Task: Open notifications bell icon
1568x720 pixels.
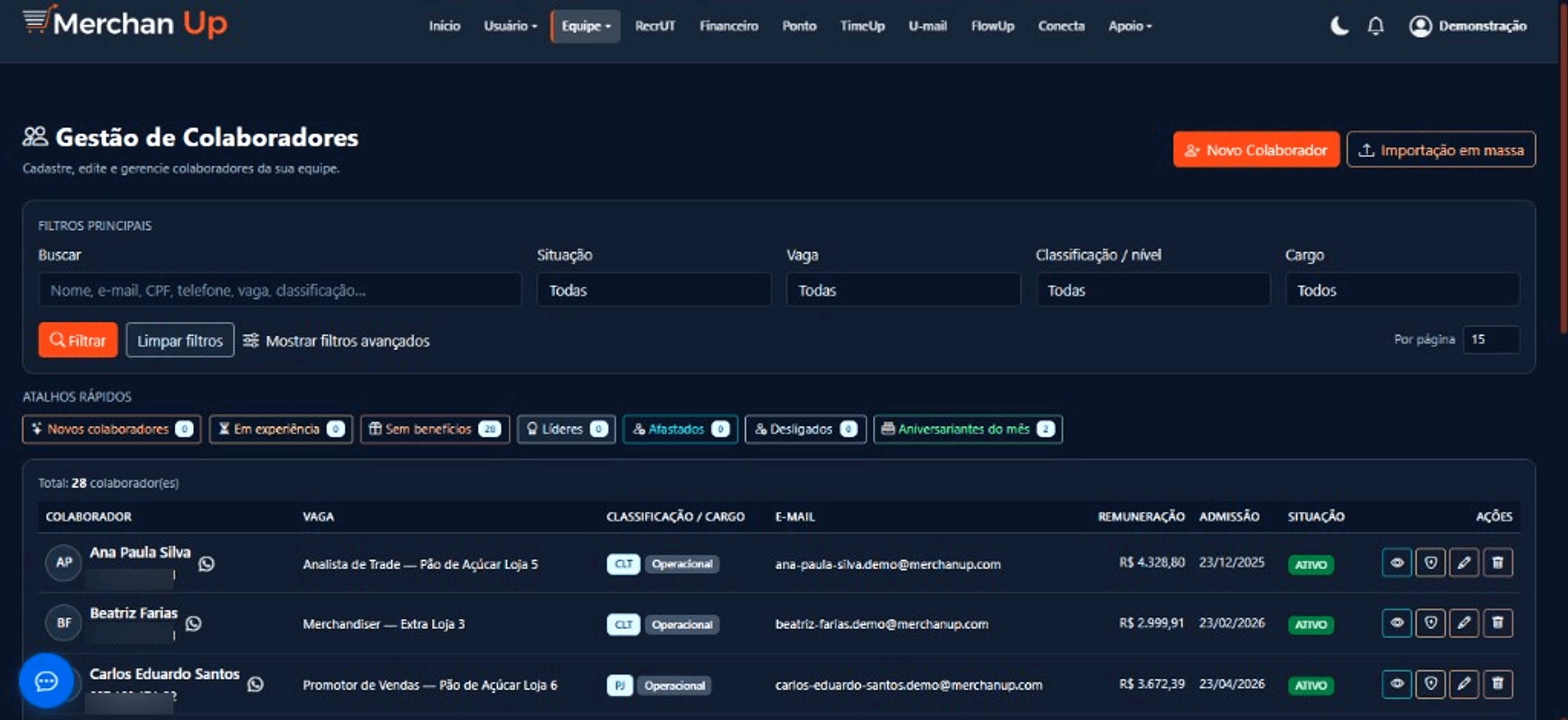Action: pyautogui.click(x=1376, y=26)
